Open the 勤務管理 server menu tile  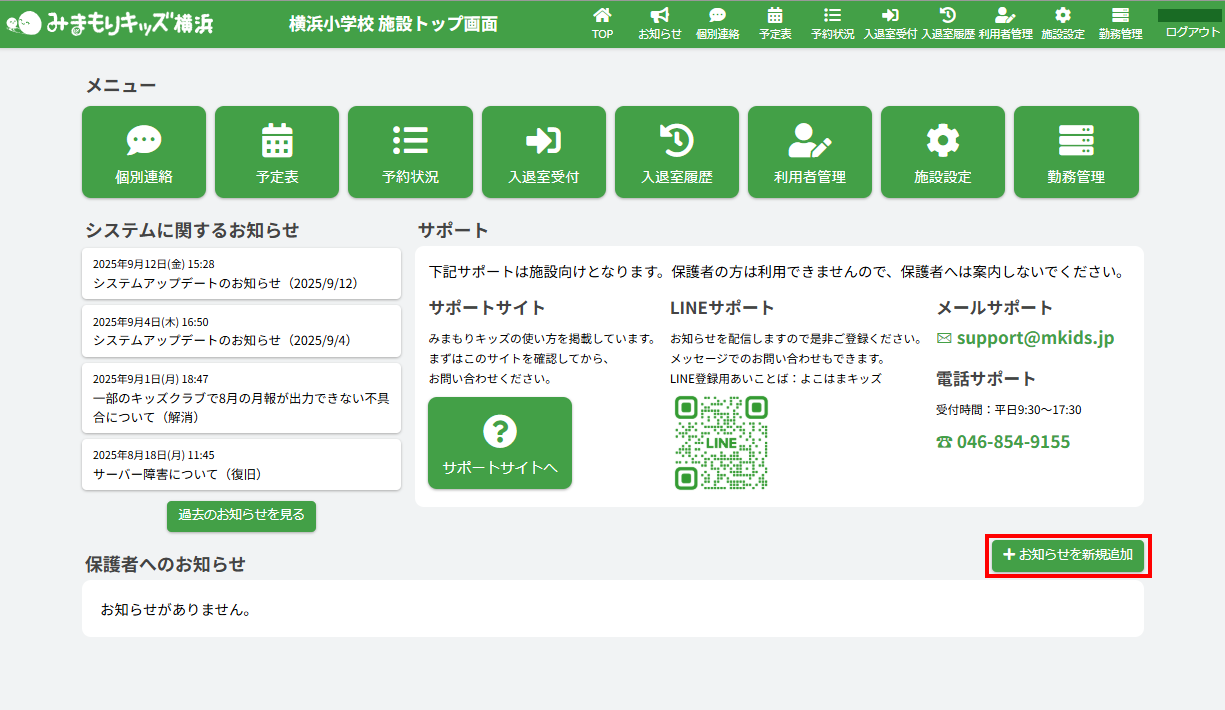[1076, 152]
